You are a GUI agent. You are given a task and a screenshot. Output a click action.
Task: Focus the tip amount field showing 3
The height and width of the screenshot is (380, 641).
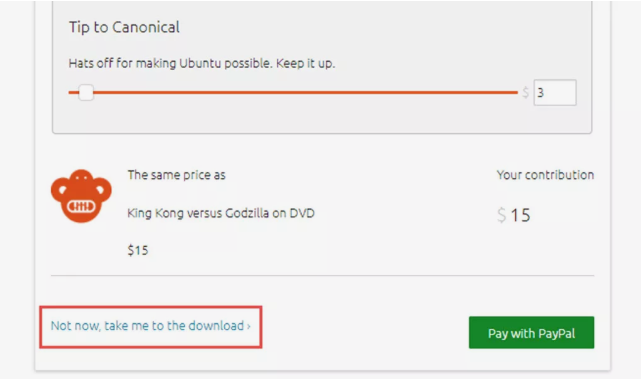click(555, 93)
